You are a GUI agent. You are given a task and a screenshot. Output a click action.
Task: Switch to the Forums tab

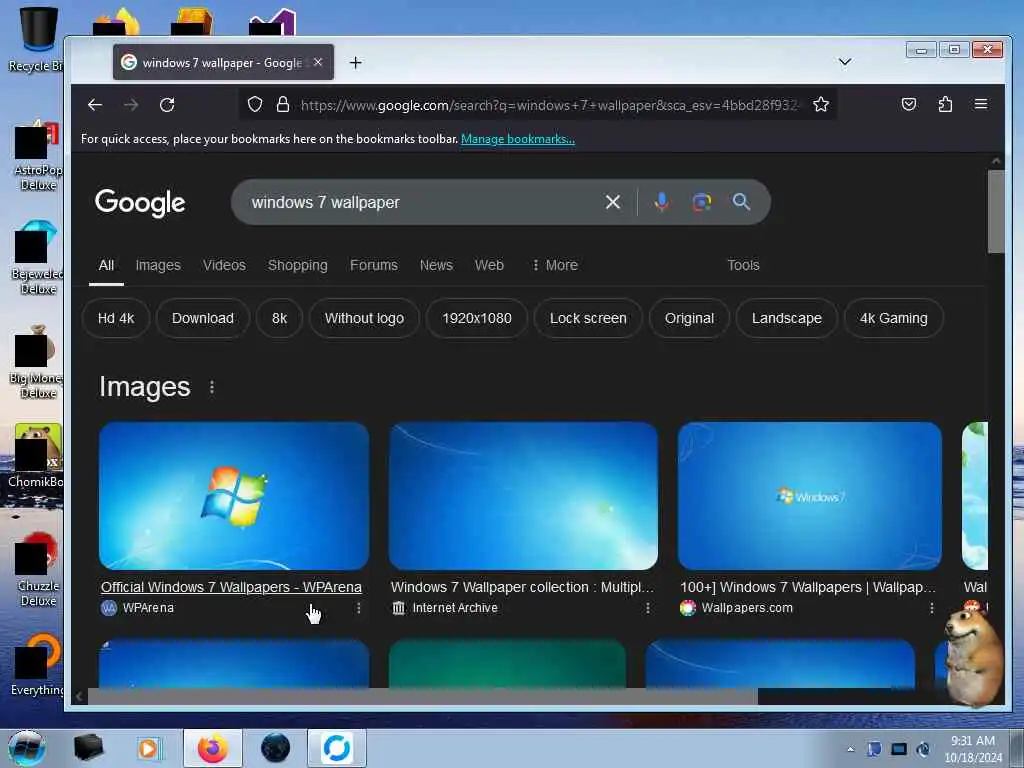point(374,265)
